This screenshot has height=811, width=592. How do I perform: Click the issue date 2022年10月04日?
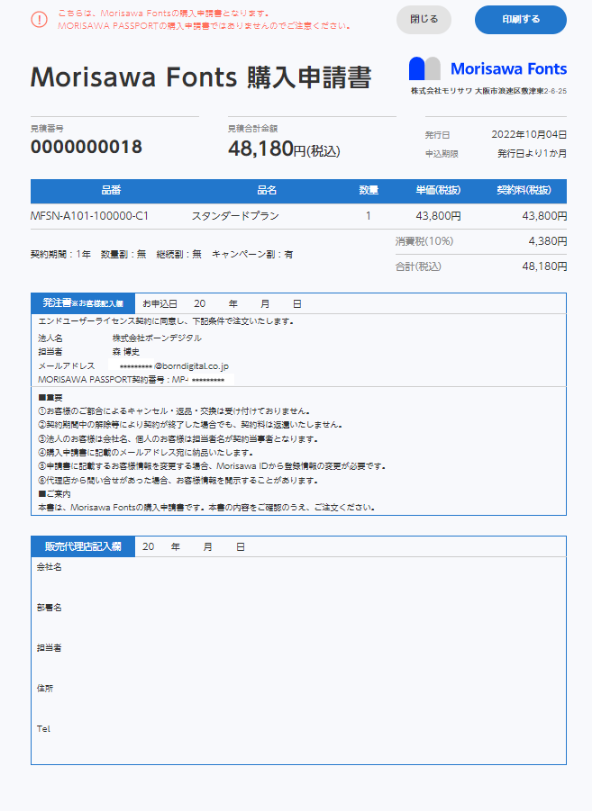click(x=529, y=134)
